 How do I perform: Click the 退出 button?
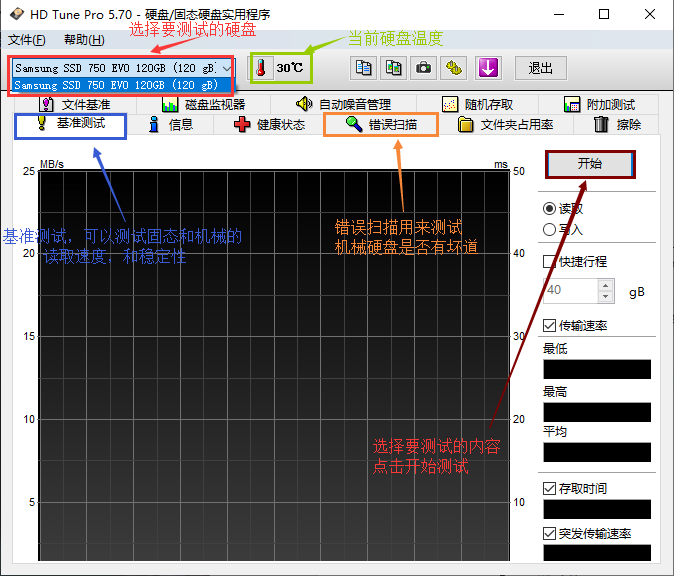(540, 68)
